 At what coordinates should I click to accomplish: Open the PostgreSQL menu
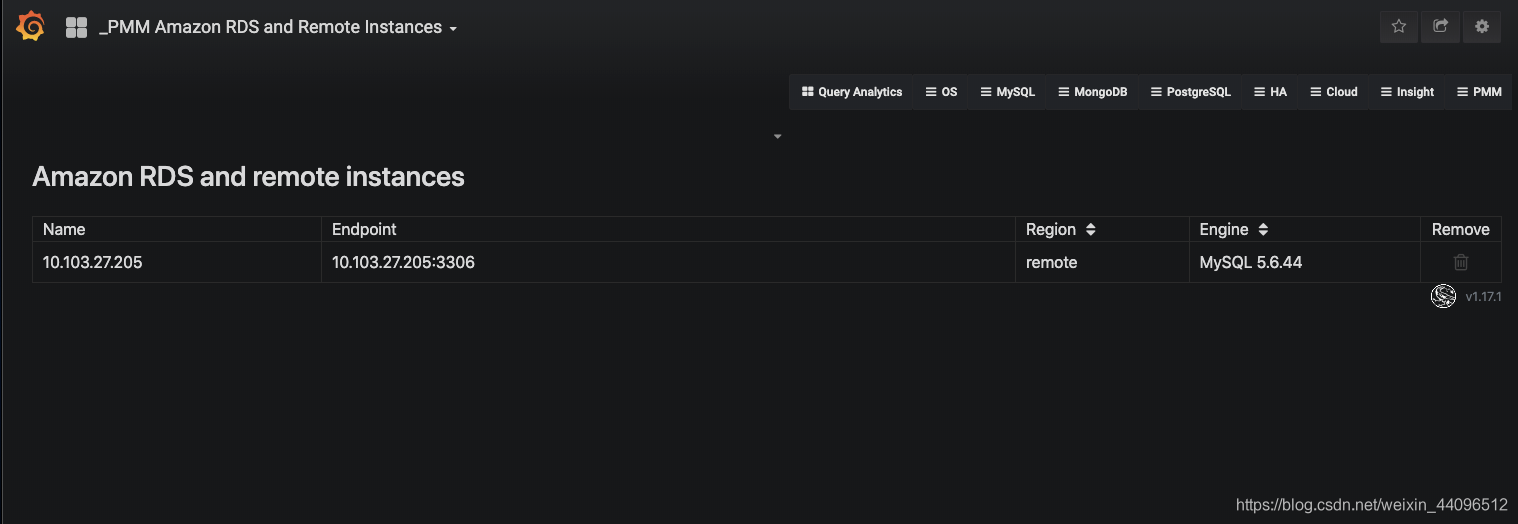pos(1190,92)
